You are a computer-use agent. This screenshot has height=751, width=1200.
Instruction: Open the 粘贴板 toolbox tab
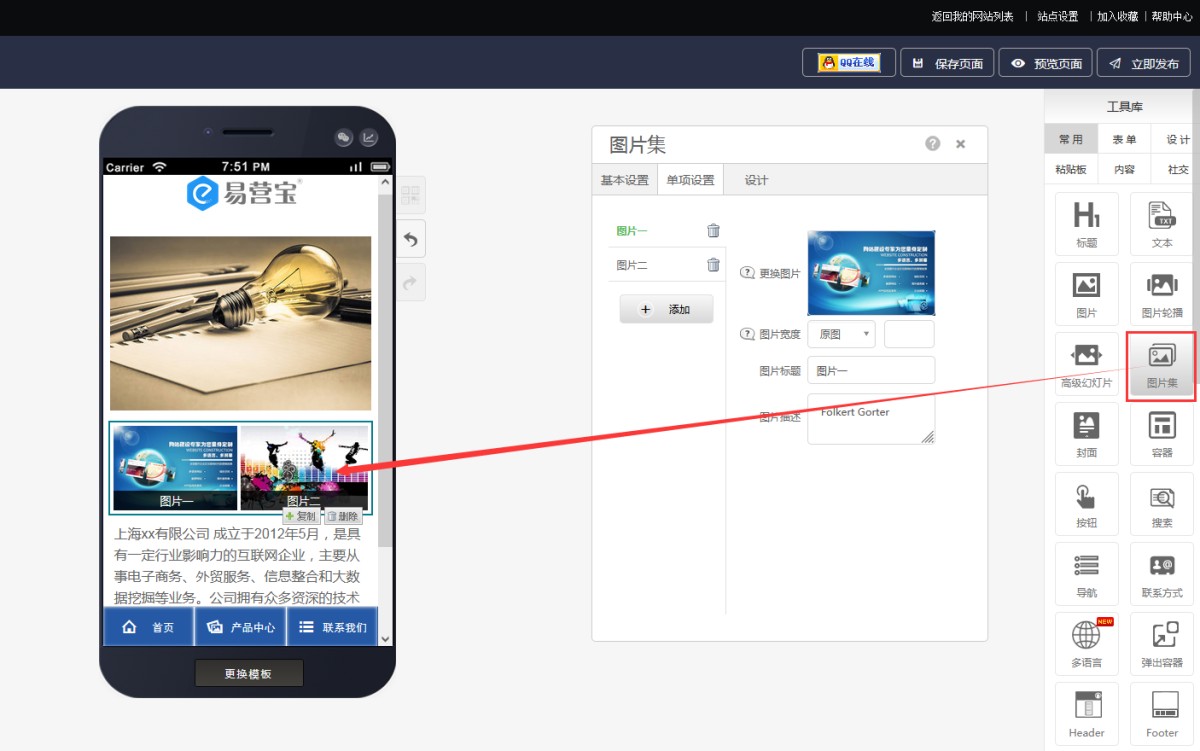click(1070, 169)
